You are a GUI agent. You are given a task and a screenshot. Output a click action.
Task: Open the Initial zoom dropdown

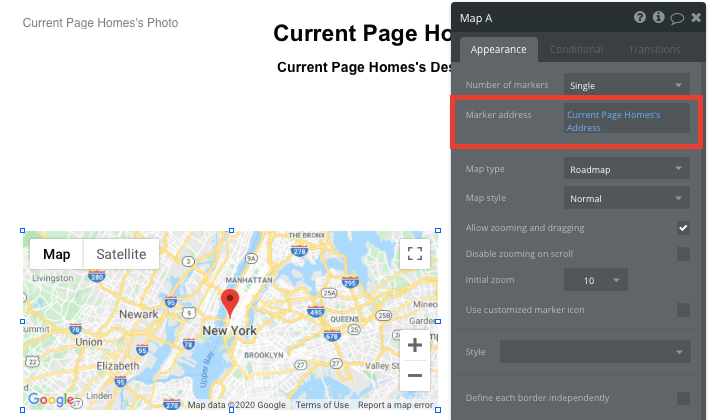point(596,280)
